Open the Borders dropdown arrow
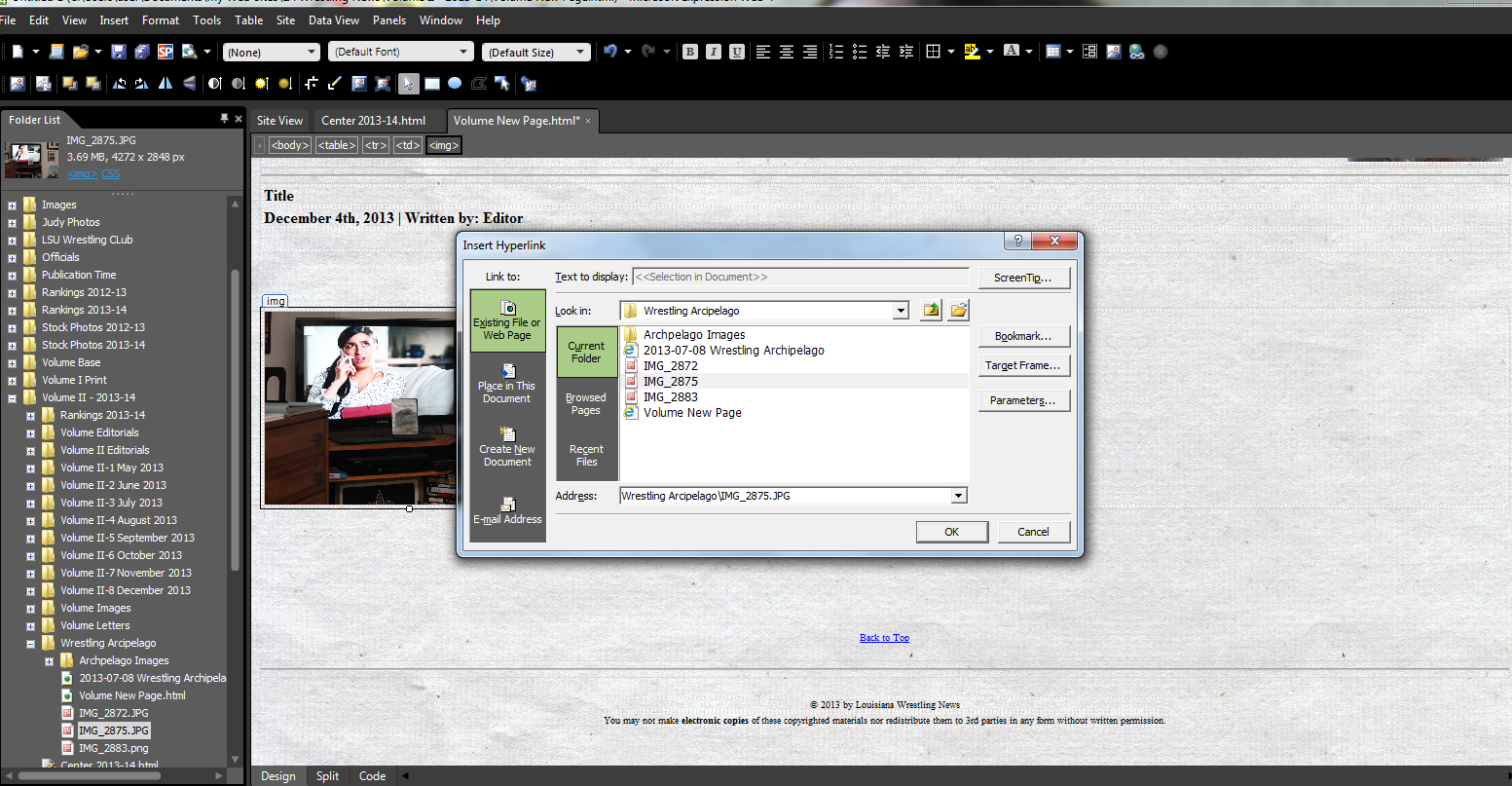1512x786 pixels. coord(950,52)
